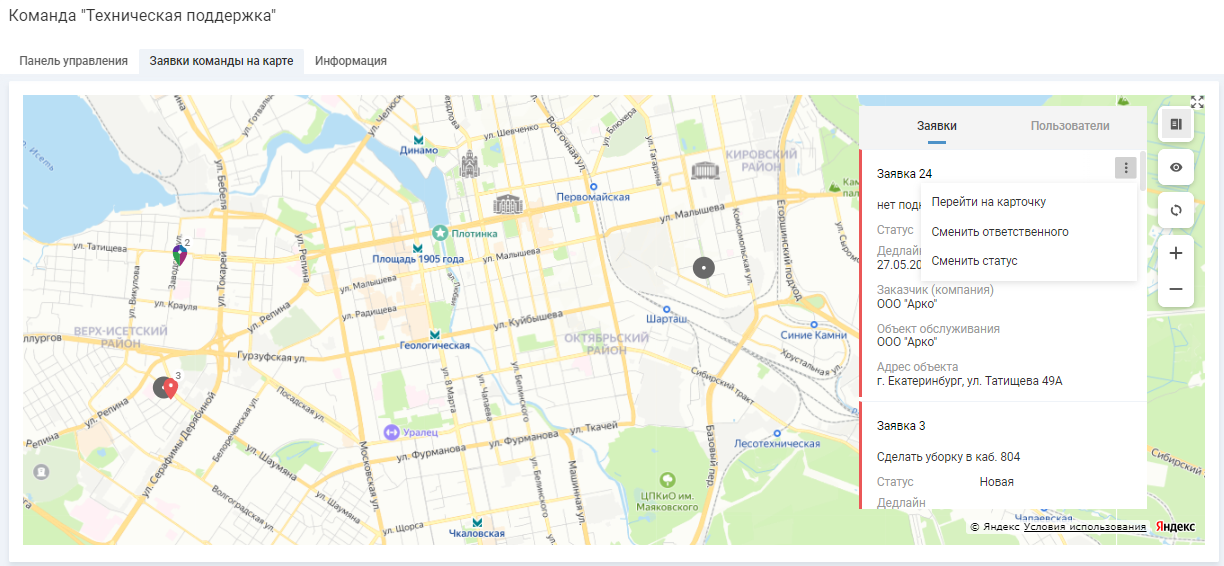Choose "Сменить статус" from the menu
This screenshot has width=1224, height=566.
(x=974, y=261)
